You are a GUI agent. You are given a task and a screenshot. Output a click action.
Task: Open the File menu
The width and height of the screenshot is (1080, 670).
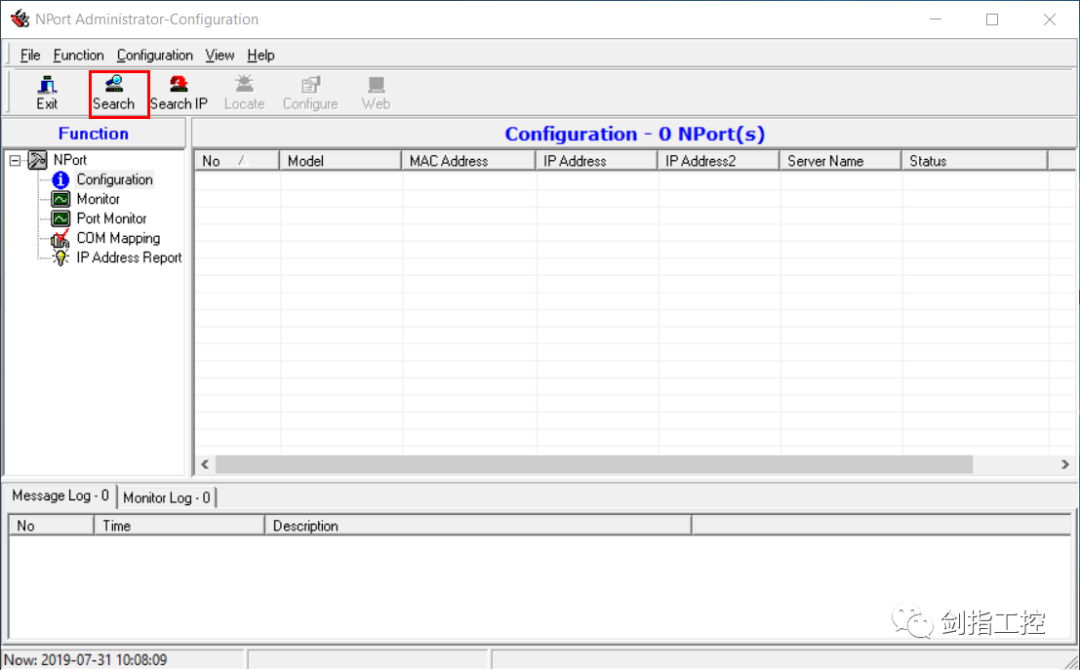[x=30, y=55]
